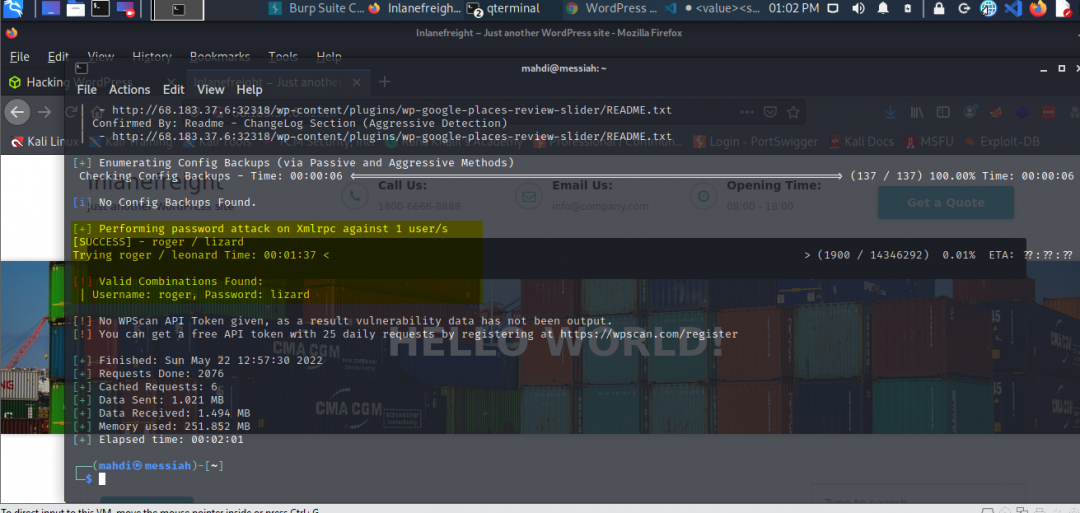Click 'Valid Combinations Found:' line

point(168,282)
